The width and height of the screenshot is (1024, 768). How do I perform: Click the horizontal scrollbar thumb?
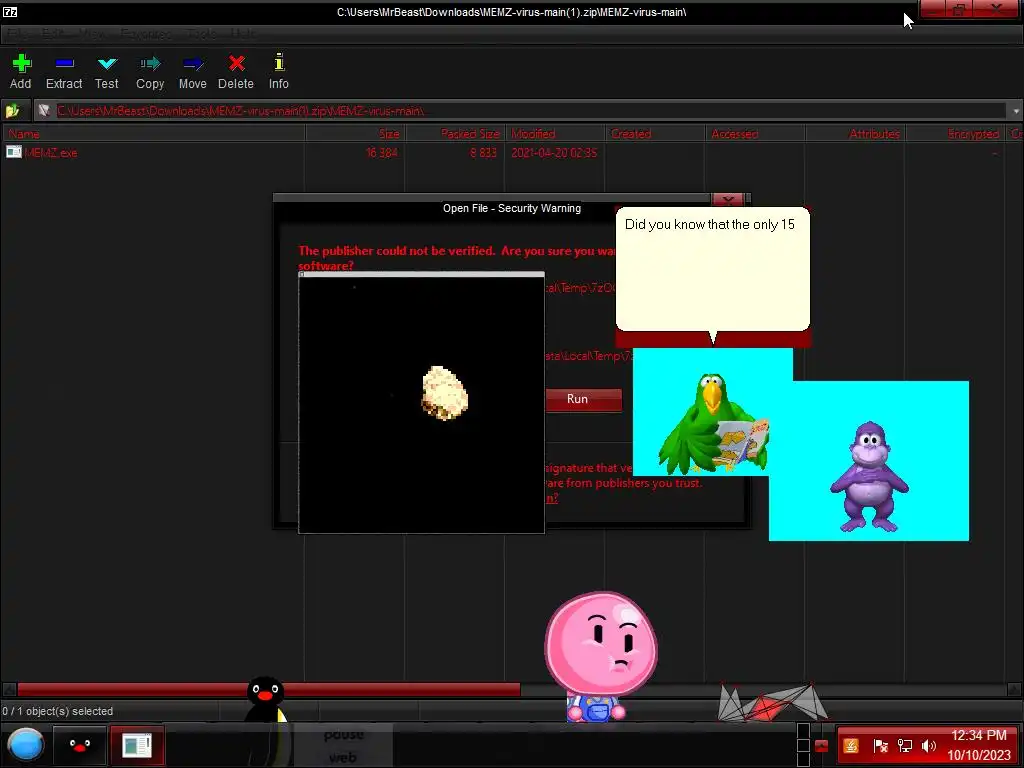click(x=268, y=689)
